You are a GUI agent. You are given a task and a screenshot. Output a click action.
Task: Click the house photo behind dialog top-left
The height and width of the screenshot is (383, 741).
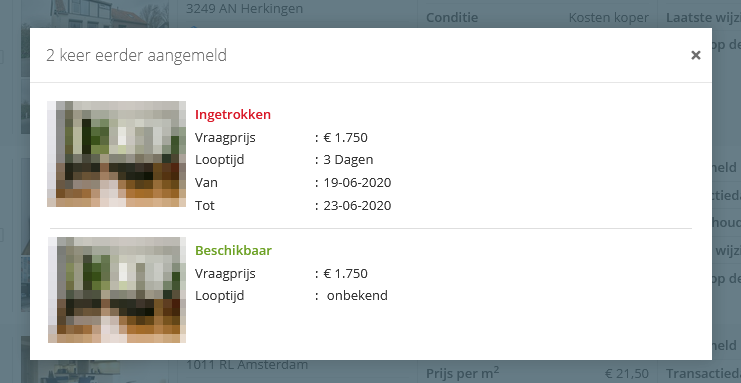(110, 14)
